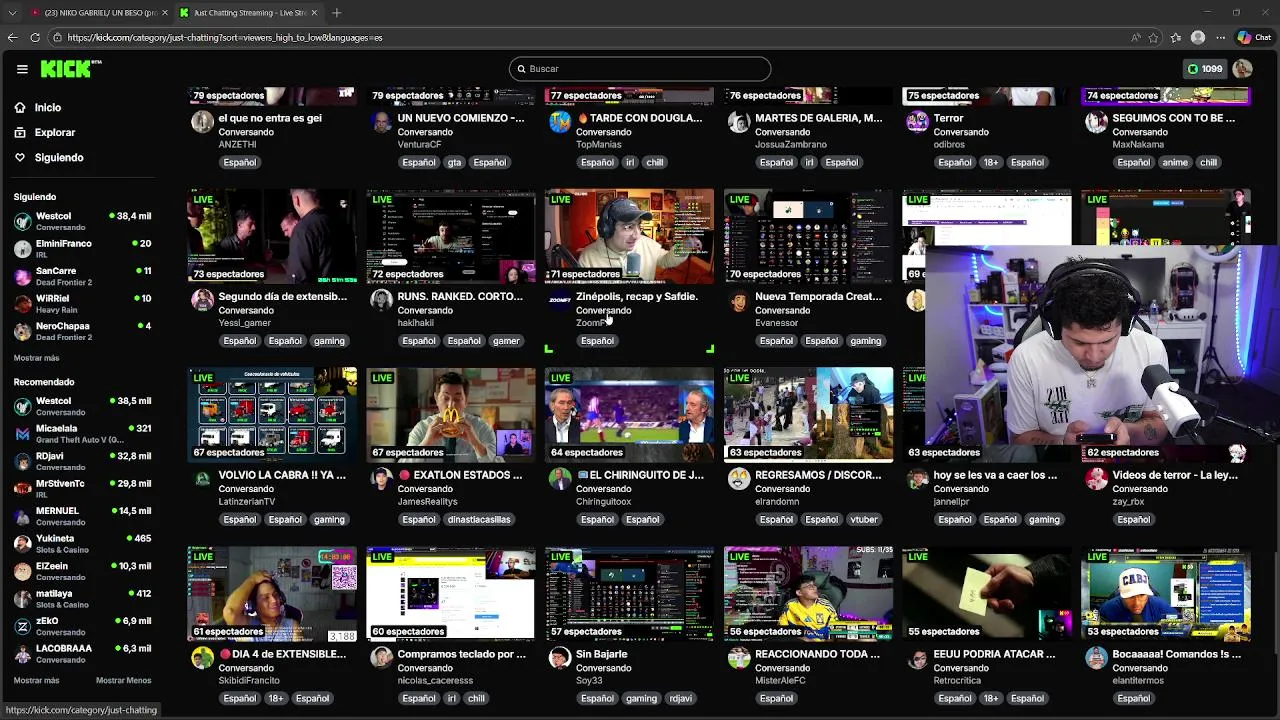Click the gamer tag under hakihakii
Screen dimensions: 1280x720
506,341
